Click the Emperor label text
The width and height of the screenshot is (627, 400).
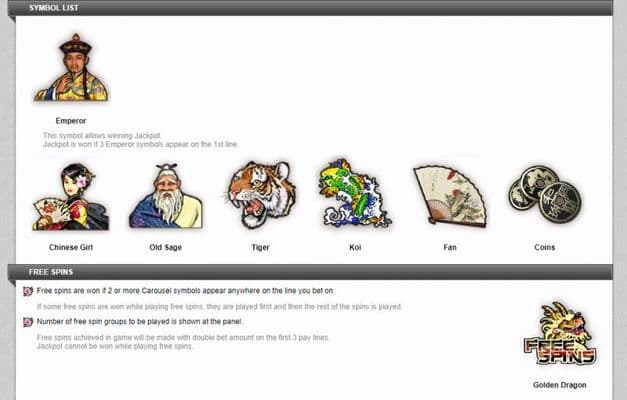[71, 121]
